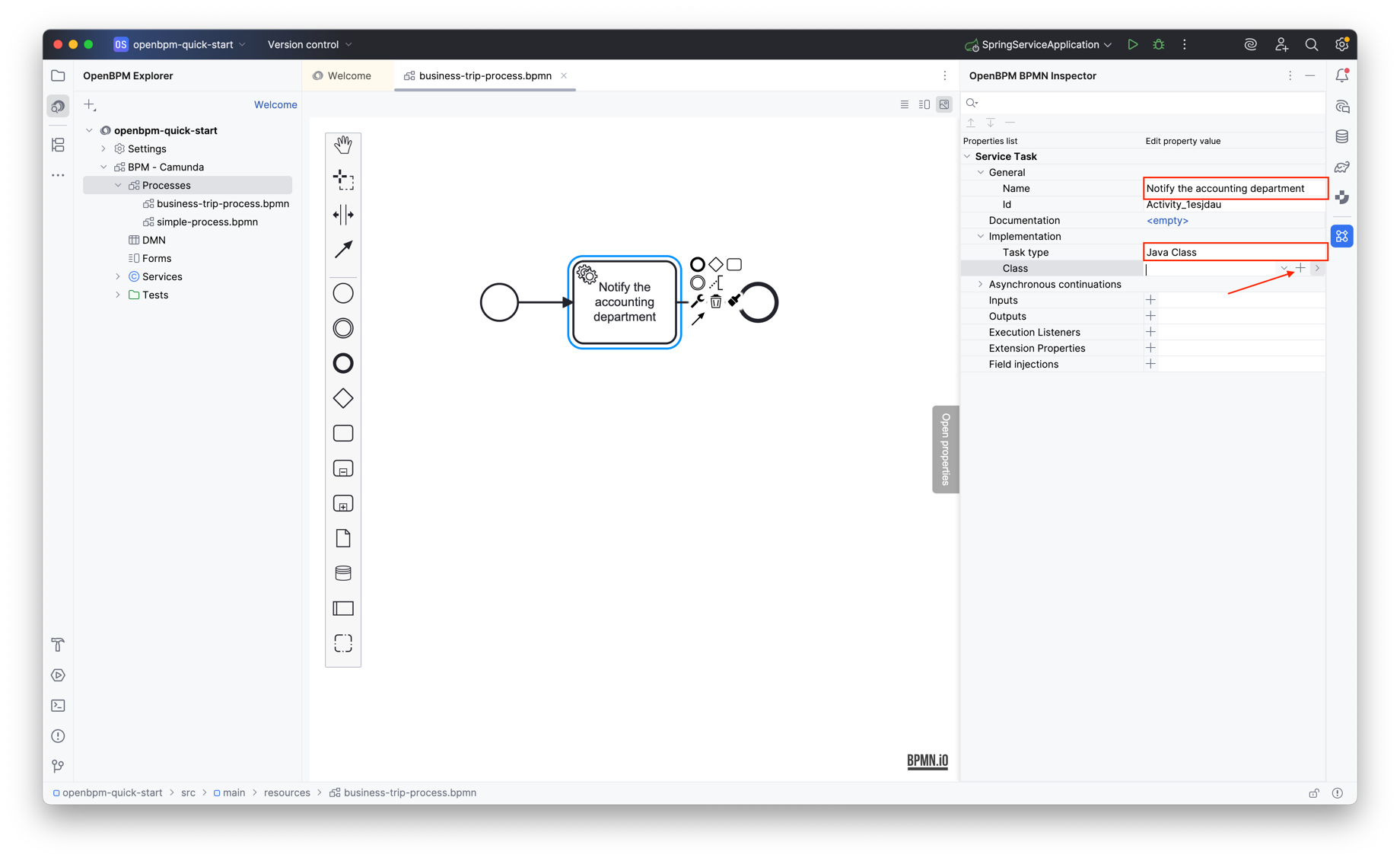Collapse the Processes tree node

[x=118, y=185]
